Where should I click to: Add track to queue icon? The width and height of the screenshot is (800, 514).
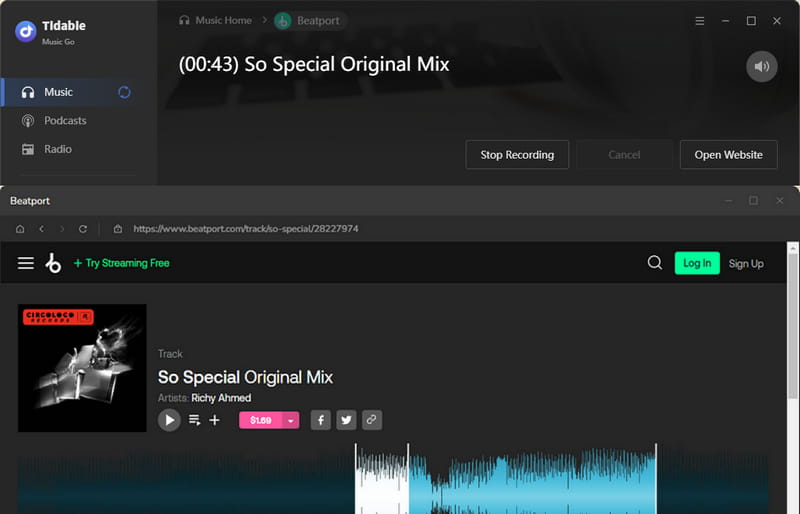194,420
